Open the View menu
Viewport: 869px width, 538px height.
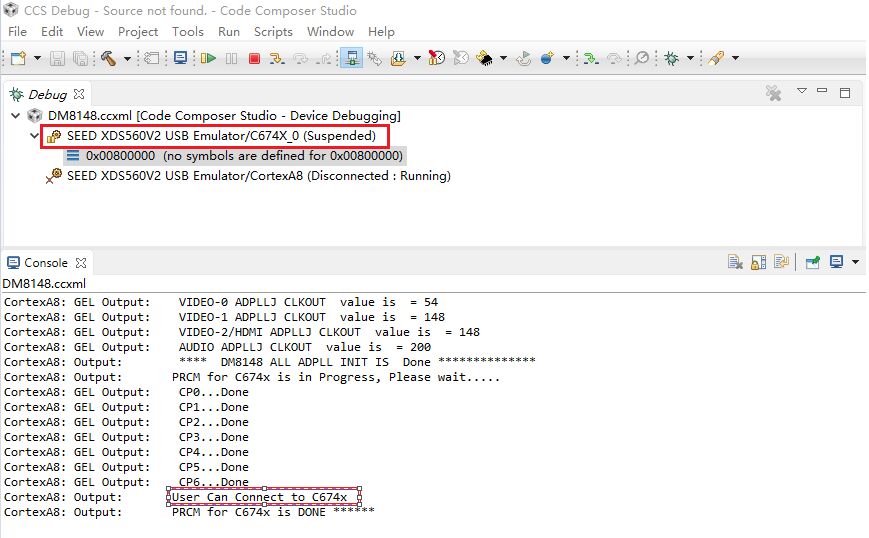pyautogui.click(x=90, y=32)
